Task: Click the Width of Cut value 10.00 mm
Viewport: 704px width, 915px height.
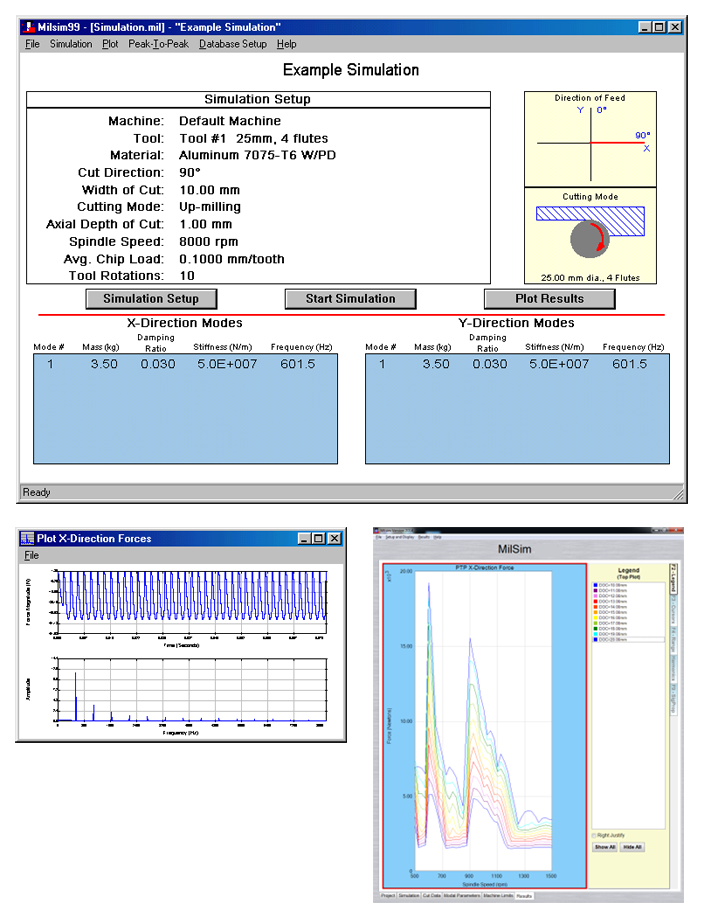Action: [209, 190]
